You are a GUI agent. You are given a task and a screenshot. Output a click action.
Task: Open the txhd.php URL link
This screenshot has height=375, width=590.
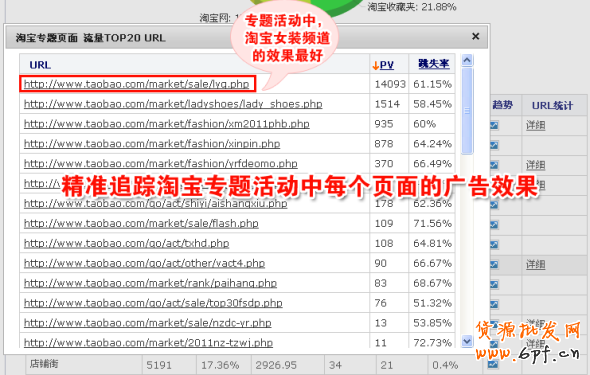[126, 243]
